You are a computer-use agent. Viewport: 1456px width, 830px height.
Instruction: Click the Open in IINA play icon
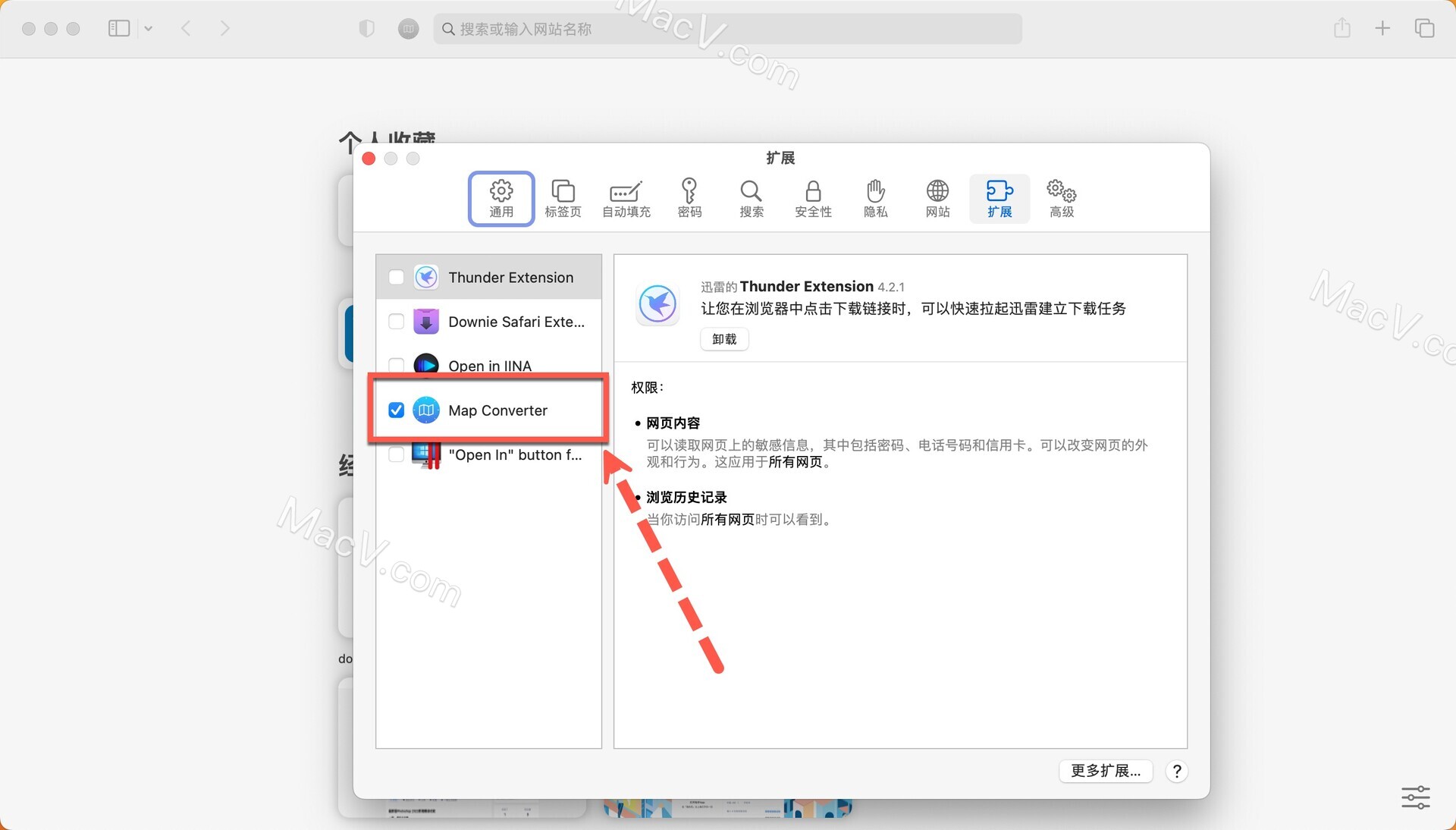click(426, 366)
